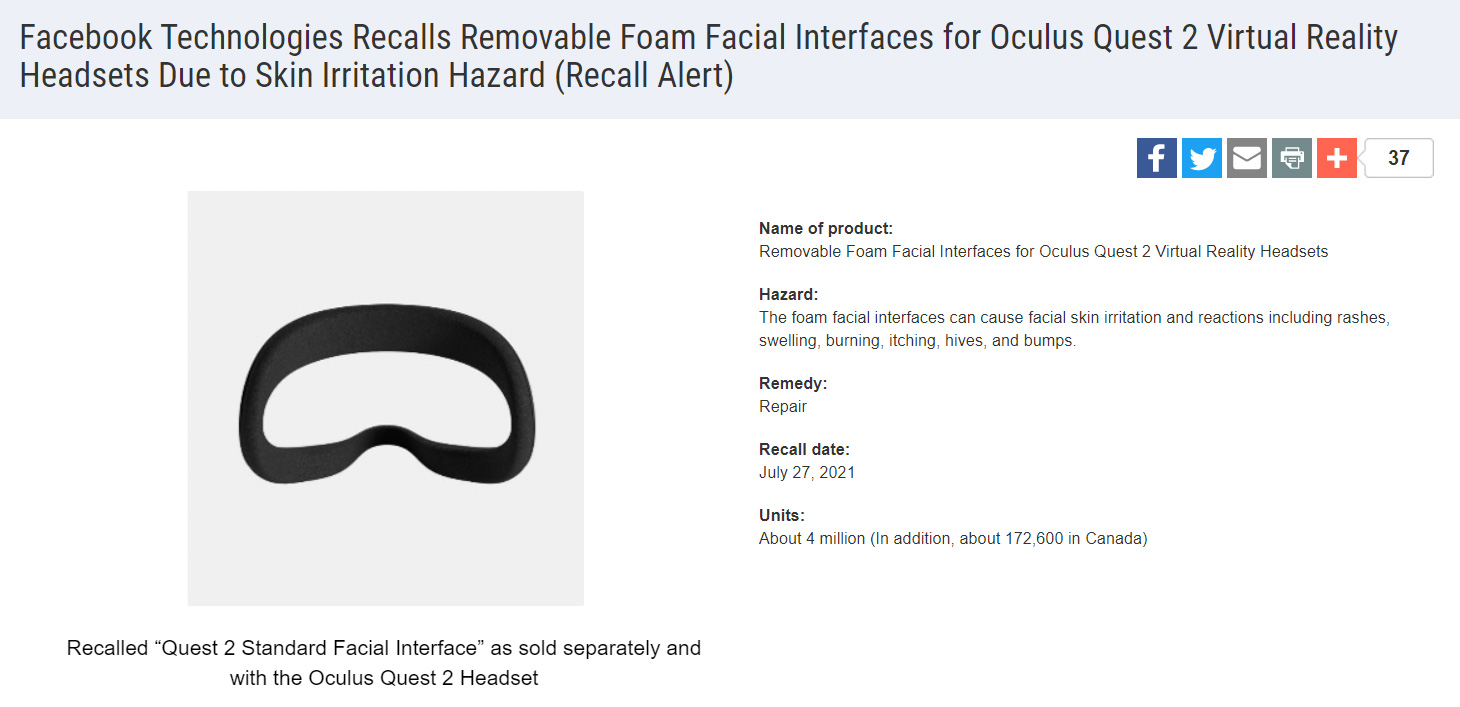The height and width of the screenshot is (707, 1460).
Task: Click the '(Recall Alert)' text in headline
Action: (x=643, y=76)
